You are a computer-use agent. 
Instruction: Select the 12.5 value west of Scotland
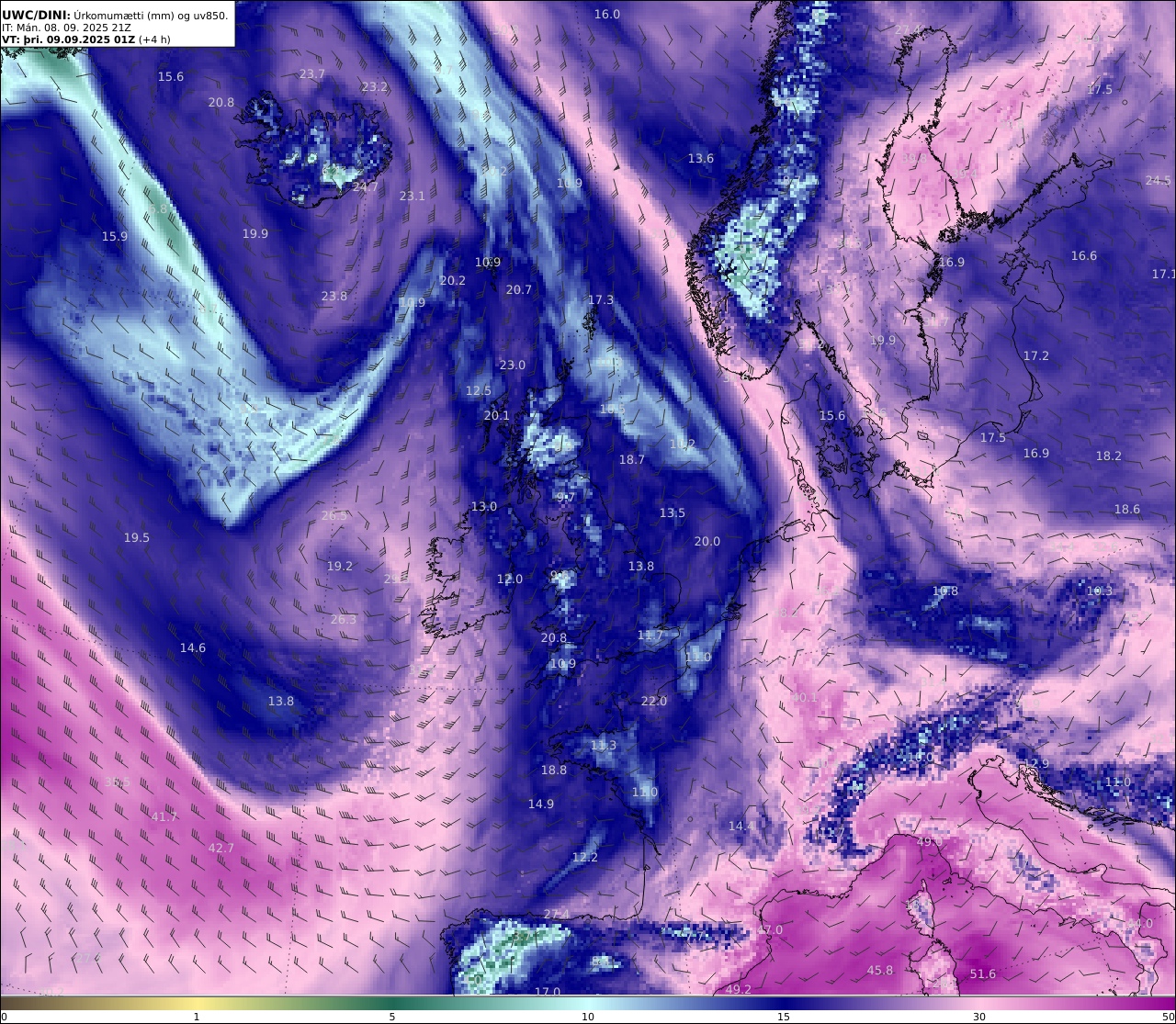(479, 390)
